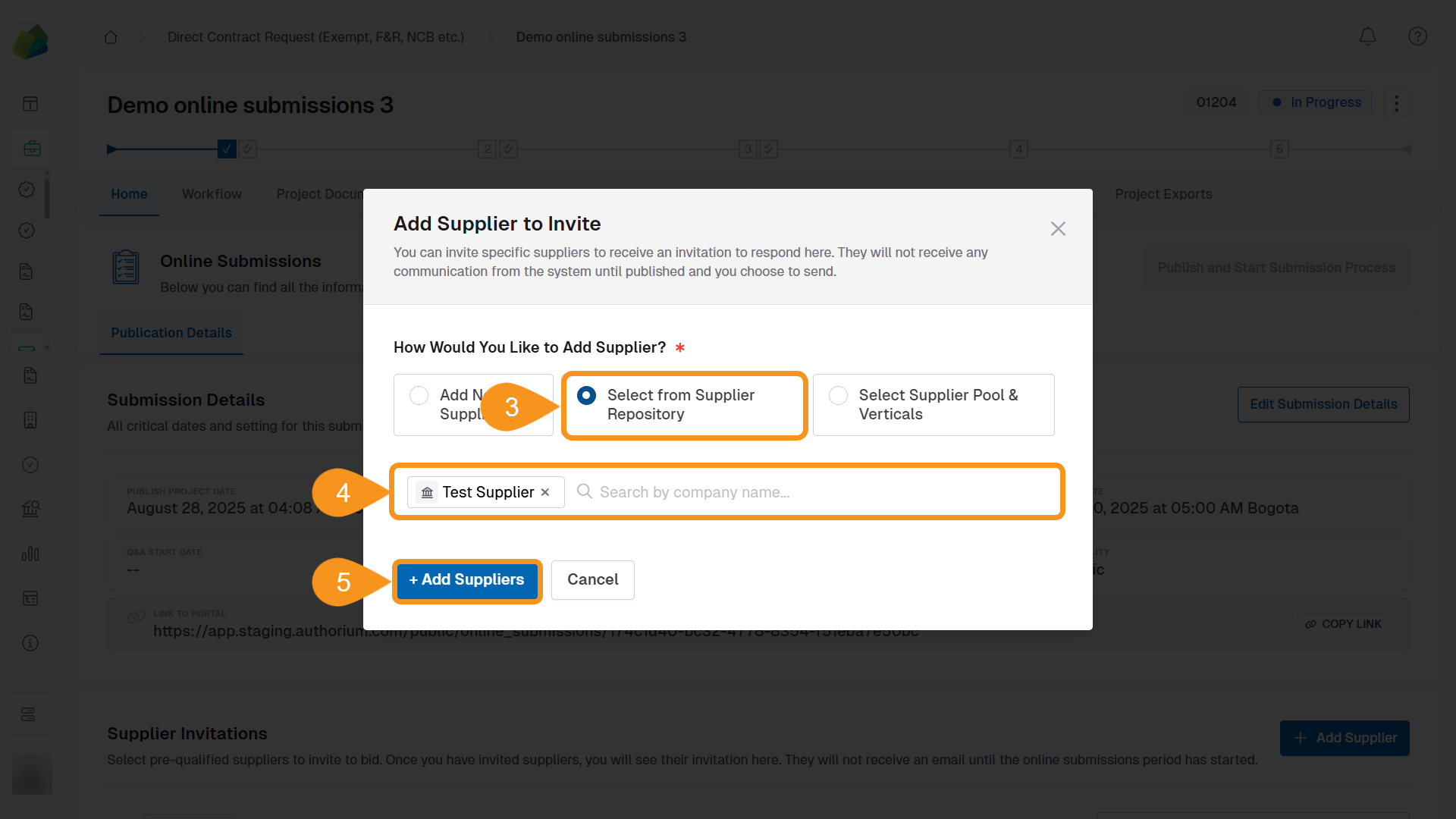Choose Select from Supplier Repository radio option

(586, 396)
